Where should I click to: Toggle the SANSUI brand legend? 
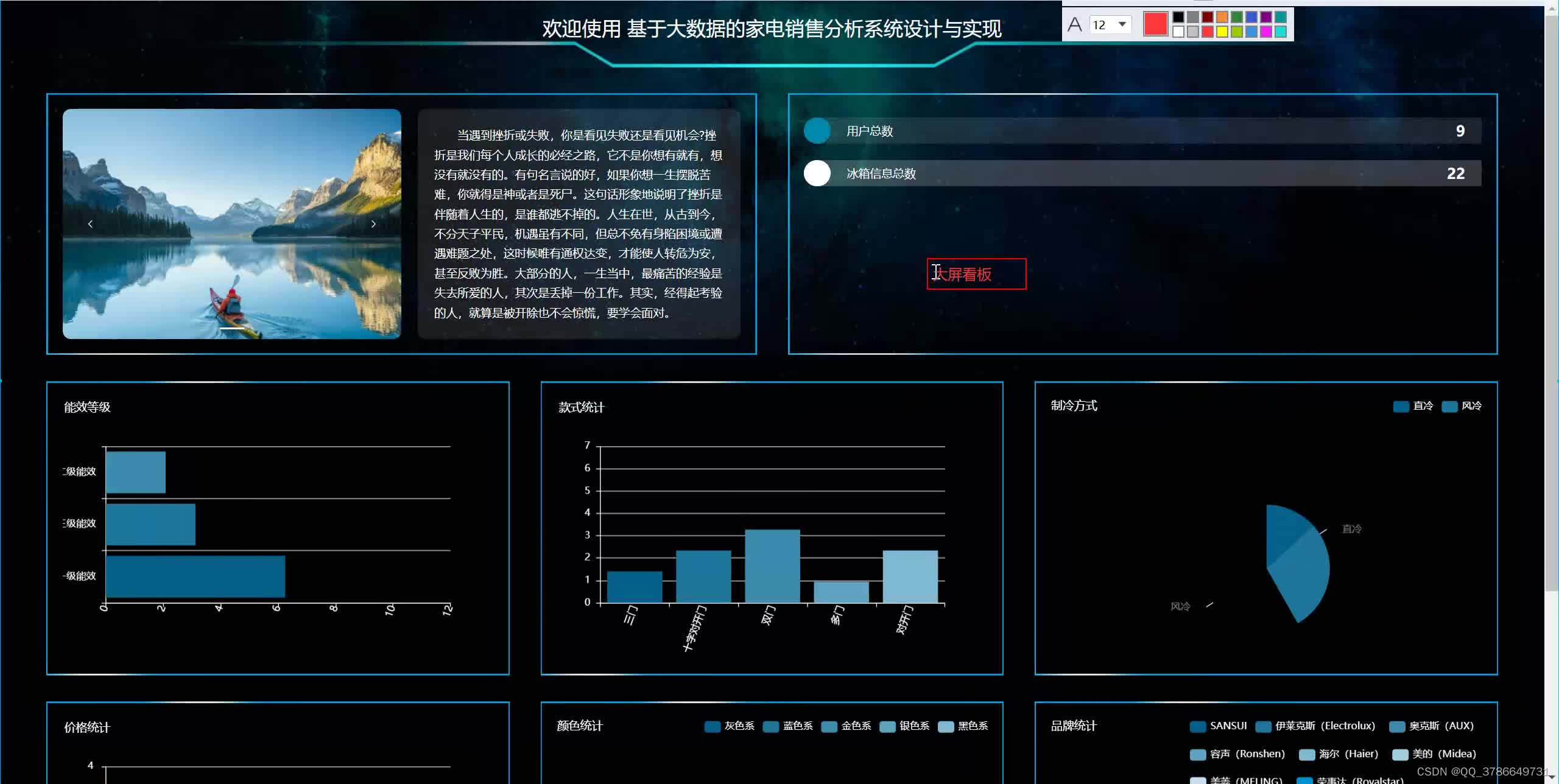pos(1219,726)
